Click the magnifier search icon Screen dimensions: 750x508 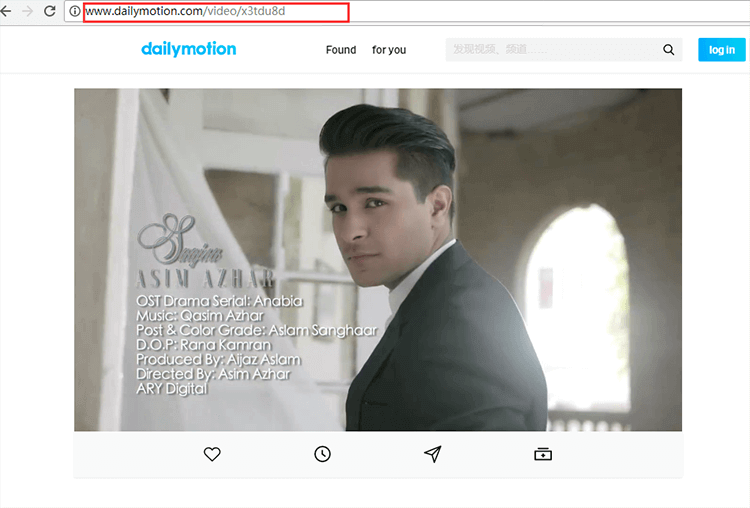click(669, 49)
